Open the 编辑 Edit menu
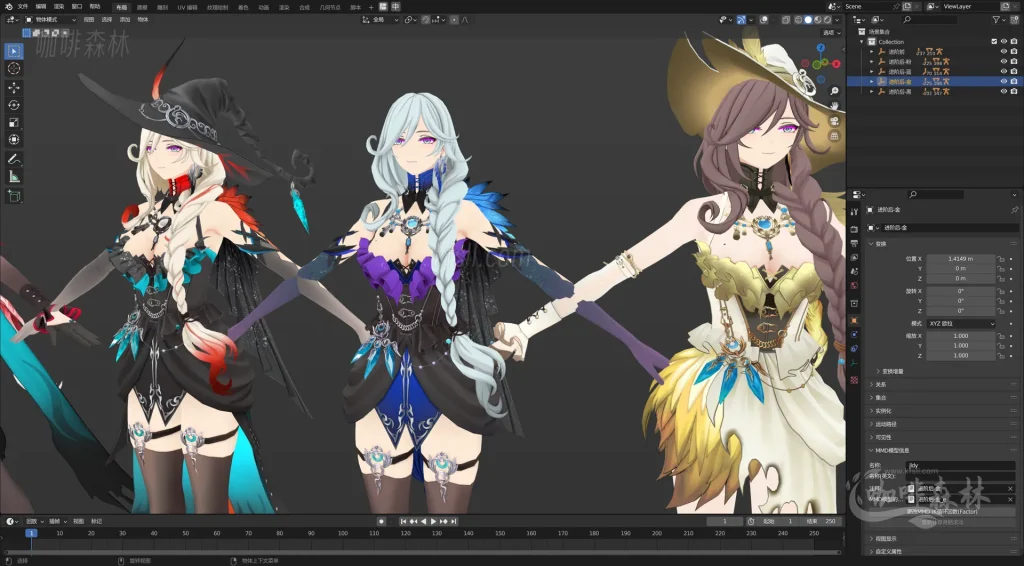 [40, 7]
